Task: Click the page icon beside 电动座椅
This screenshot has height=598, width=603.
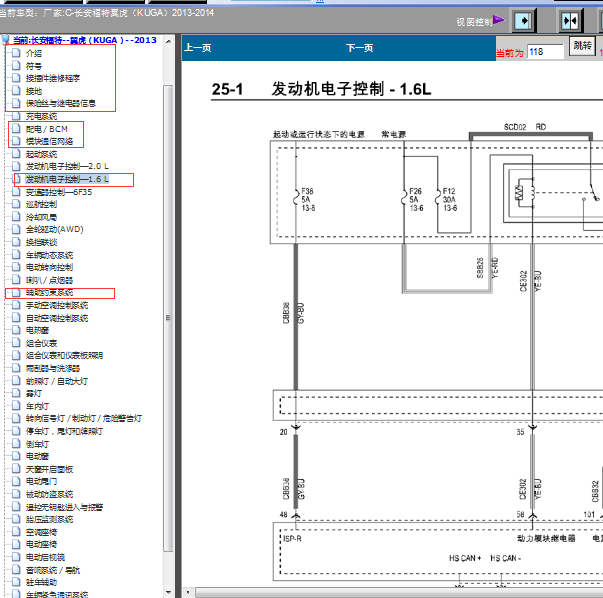Action: (16, 544)
